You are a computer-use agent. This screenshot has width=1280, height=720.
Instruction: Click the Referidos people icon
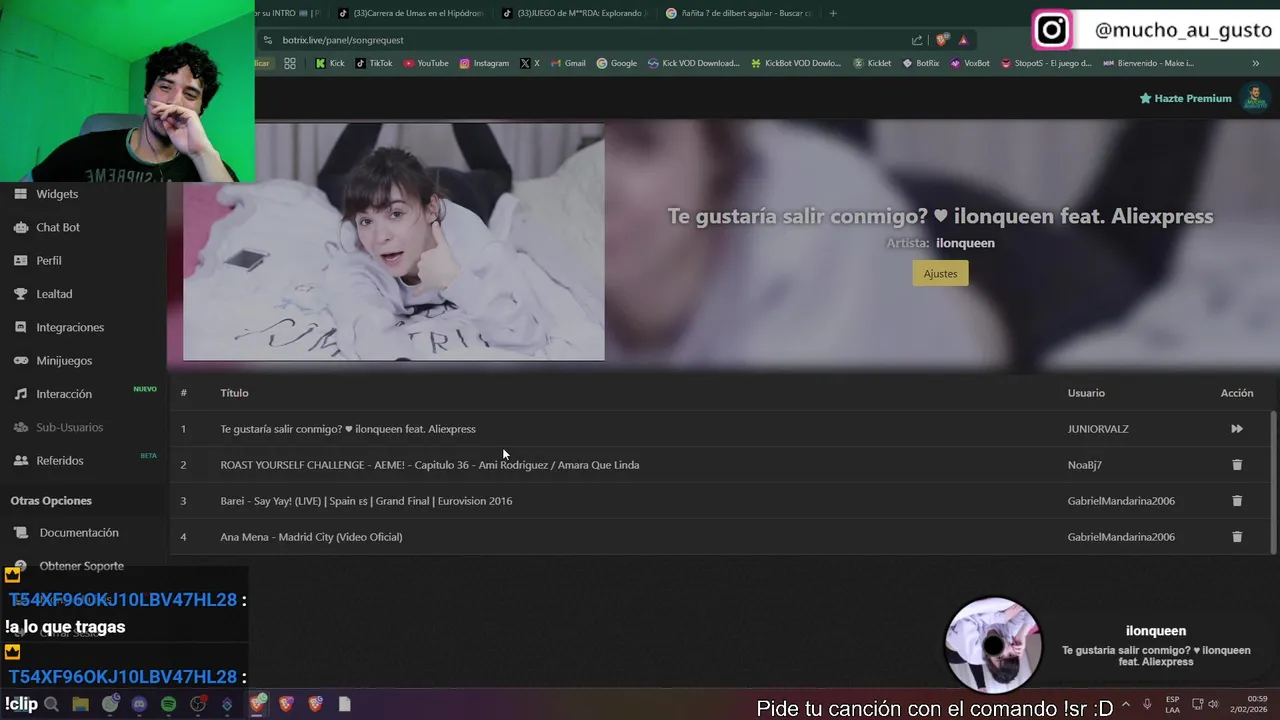pos(20,460)
